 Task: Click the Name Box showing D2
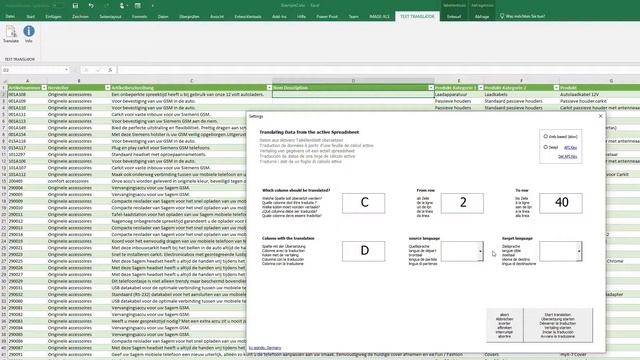33,70
